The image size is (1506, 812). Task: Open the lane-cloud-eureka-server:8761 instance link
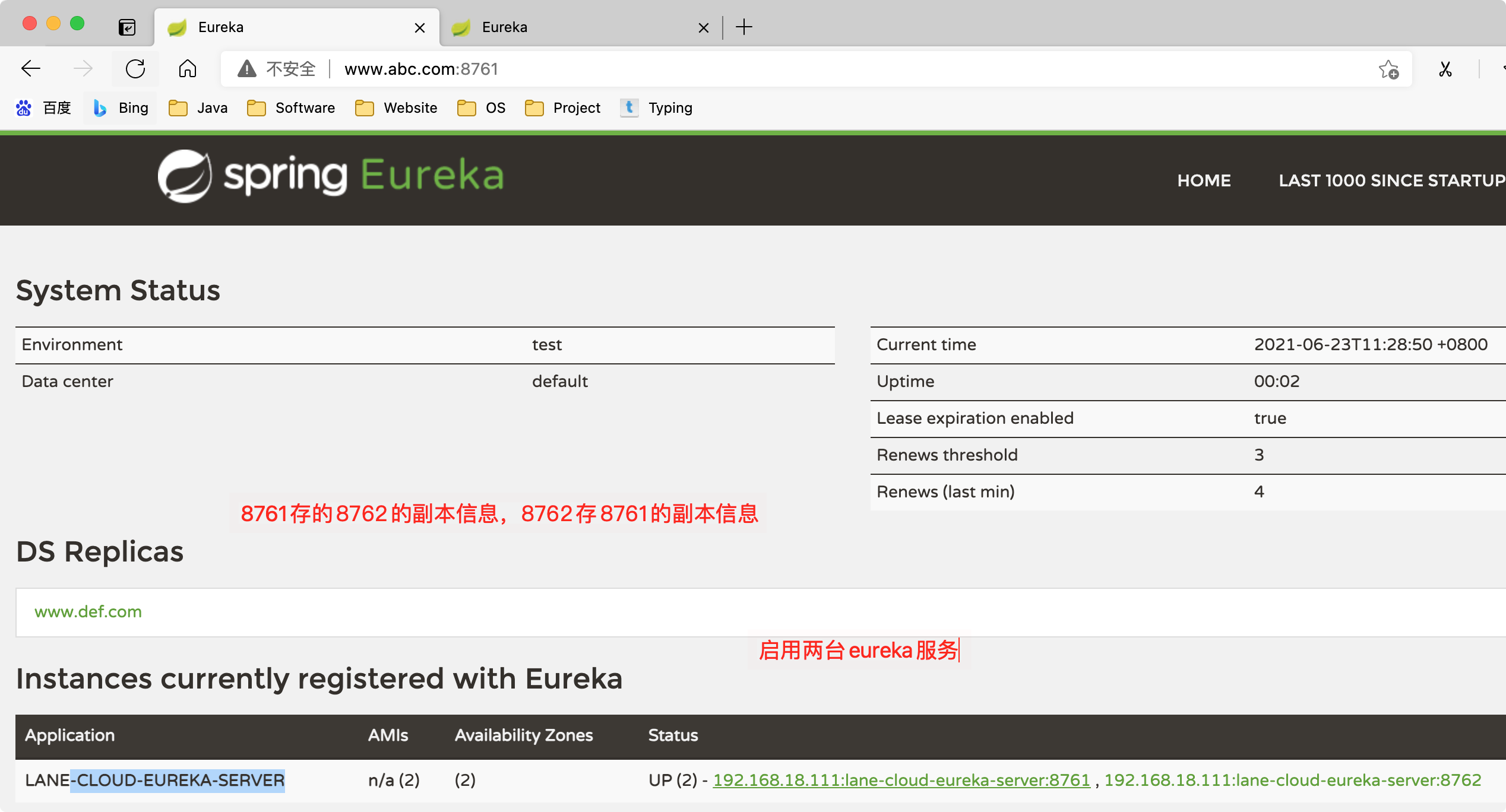point(901,780)
